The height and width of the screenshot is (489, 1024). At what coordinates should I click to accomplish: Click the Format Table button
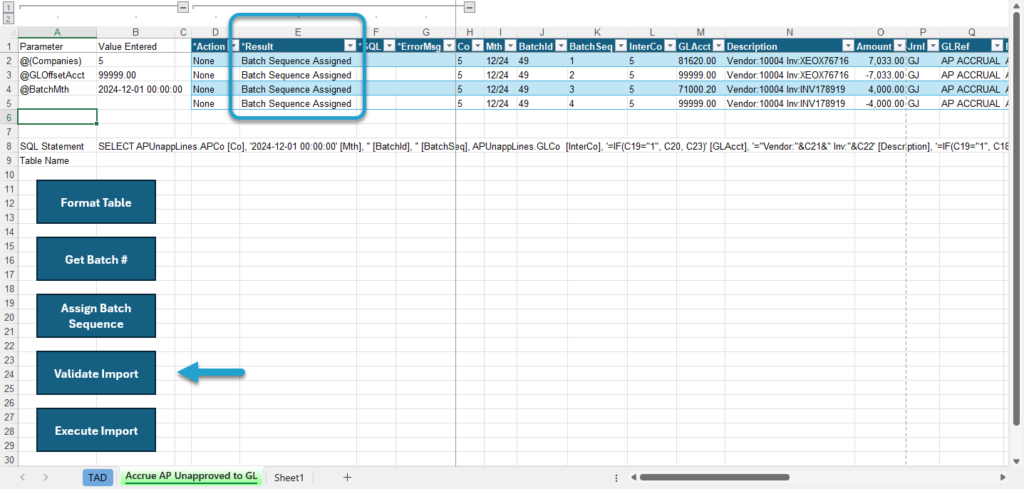pyautogui.click(x=96, y=202)
